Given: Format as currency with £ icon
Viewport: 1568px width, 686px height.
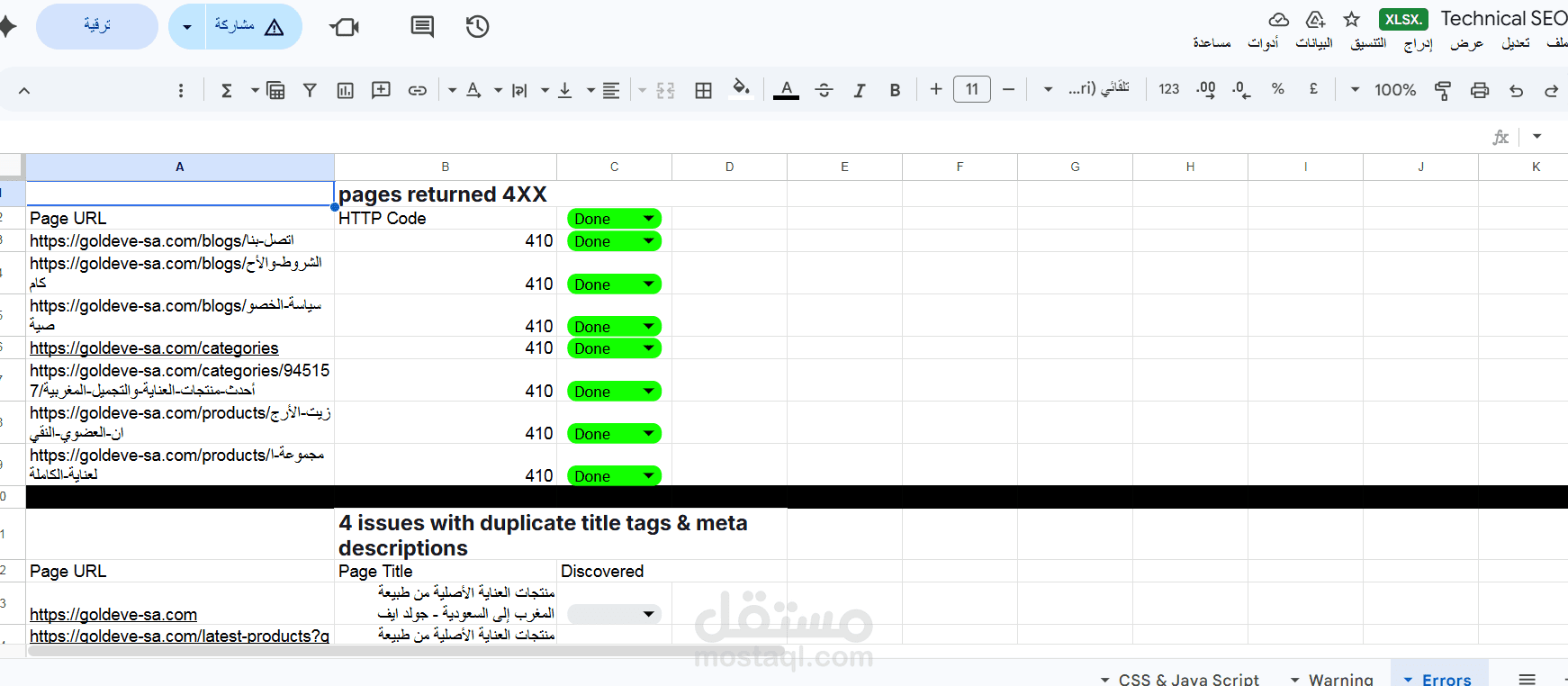Looking at the screenshot, I should coord(1313,89).
